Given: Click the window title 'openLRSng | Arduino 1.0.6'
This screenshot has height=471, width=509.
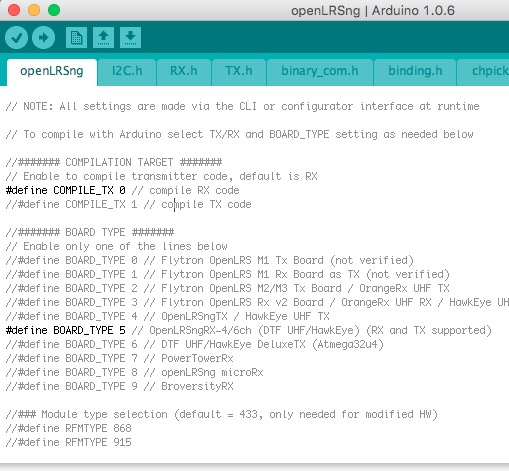Looking at the screenshot, I should point(373,11).
